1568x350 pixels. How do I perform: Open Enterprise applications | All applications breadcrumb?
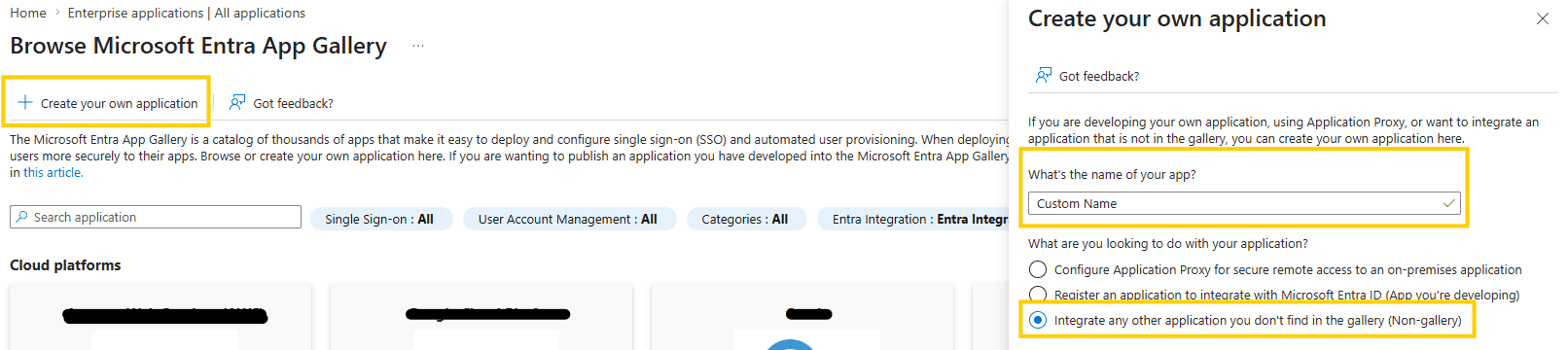(187, 13)
